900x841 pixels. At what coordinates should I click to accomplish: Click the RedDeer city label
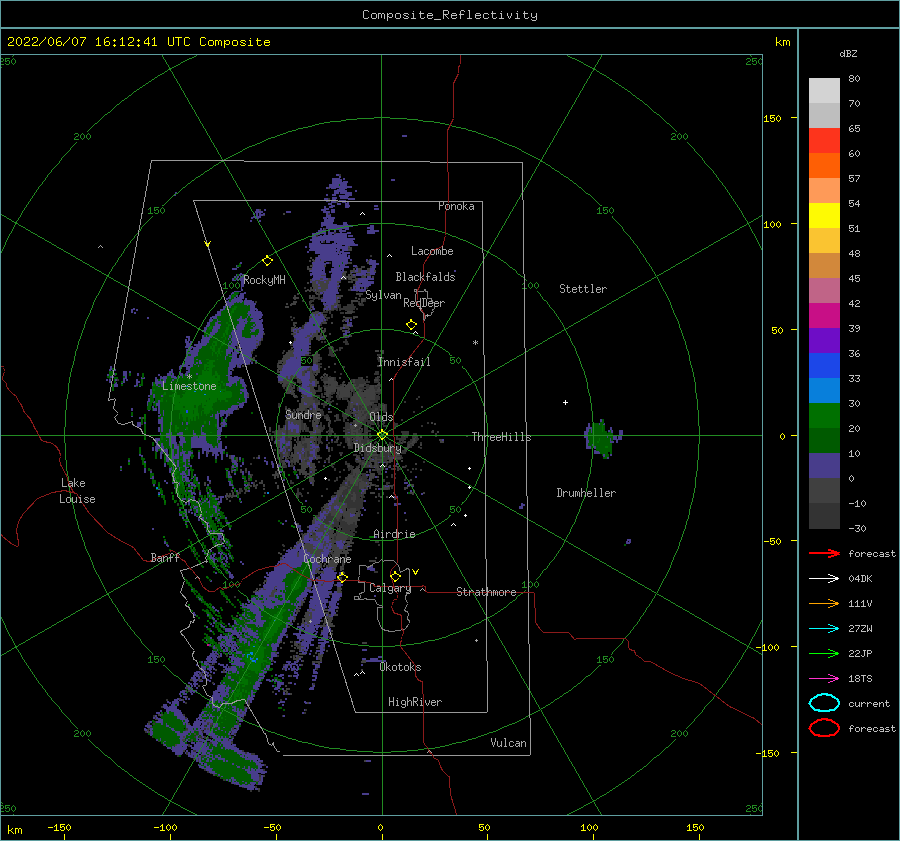pyautogui.click(x=424, y=303)
